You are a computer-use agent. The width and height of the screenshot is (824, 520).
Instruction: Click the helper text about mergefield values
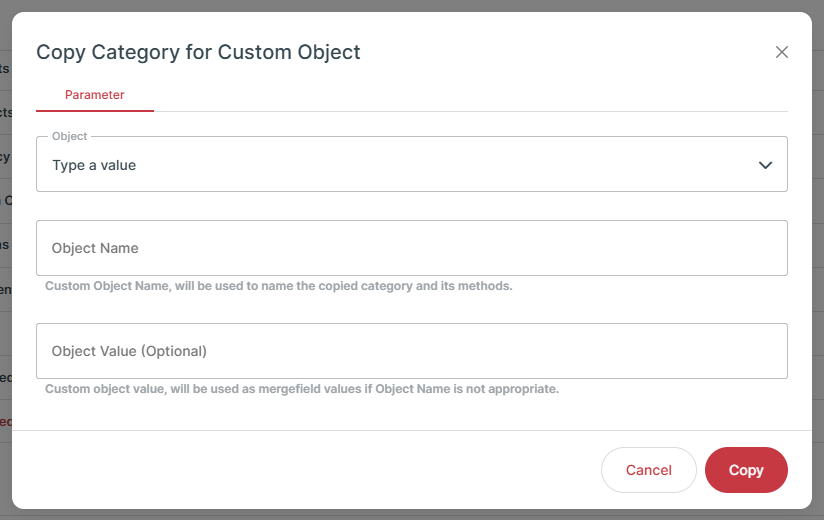pos(302,389)
